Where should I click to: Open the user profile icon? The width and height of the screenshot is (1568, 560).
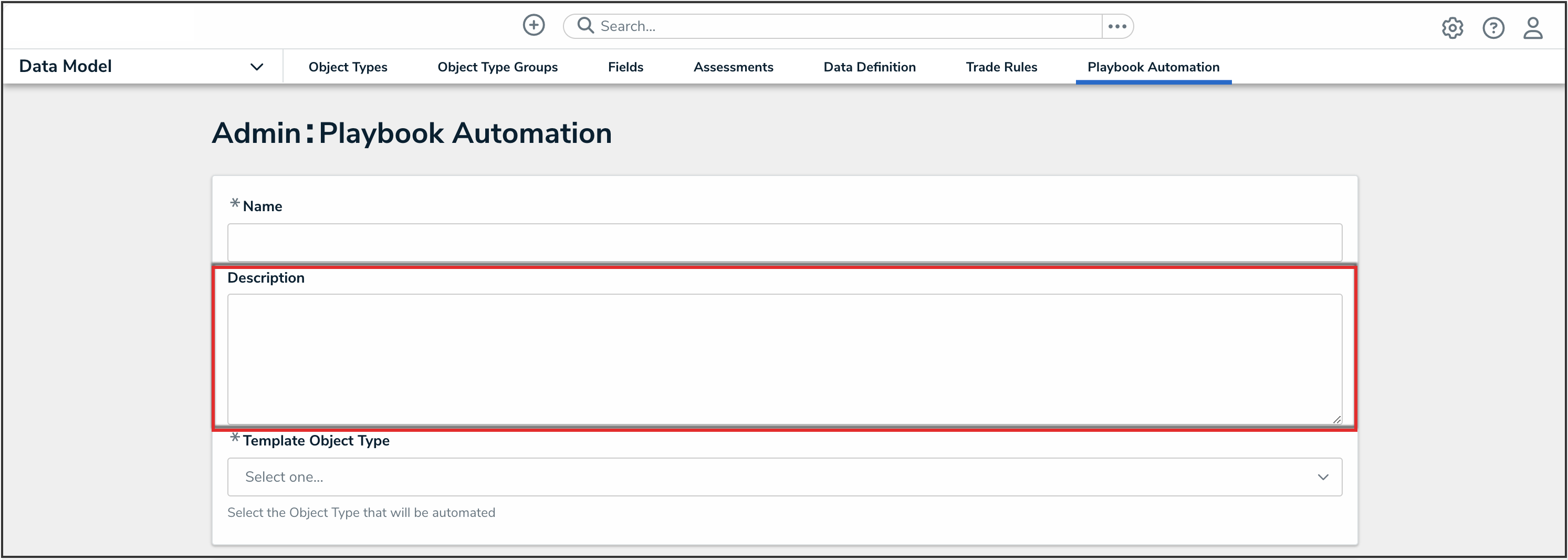1533,28
